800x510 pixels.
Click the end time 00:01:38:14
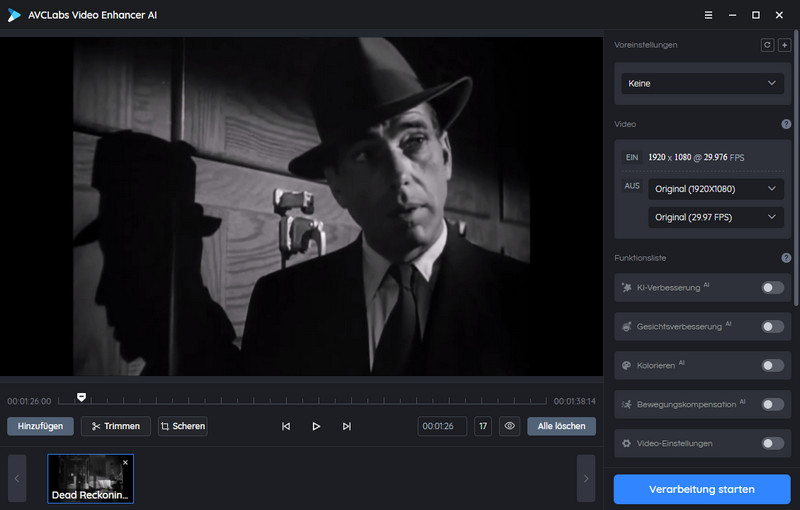[x=574, y=401]
